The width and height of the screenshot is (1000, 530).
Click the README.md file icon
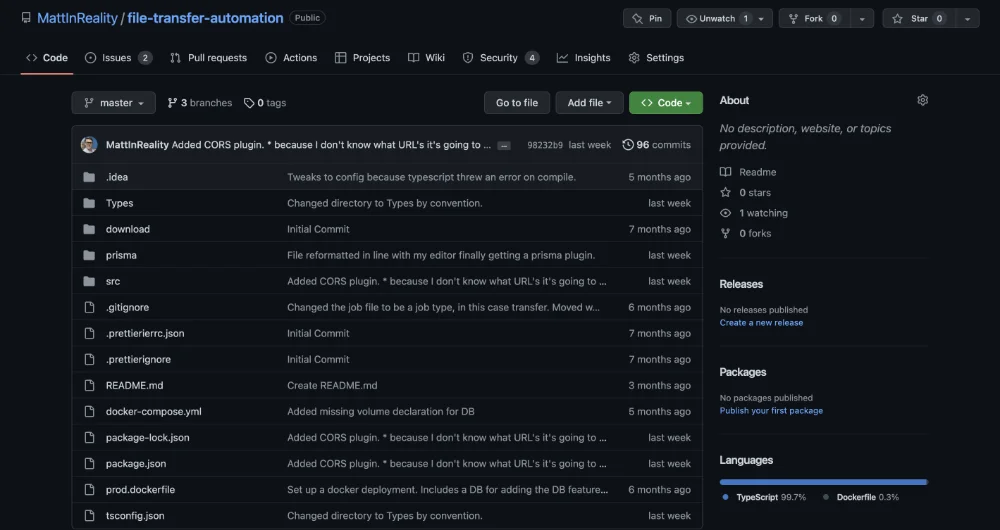click(89, 385)
